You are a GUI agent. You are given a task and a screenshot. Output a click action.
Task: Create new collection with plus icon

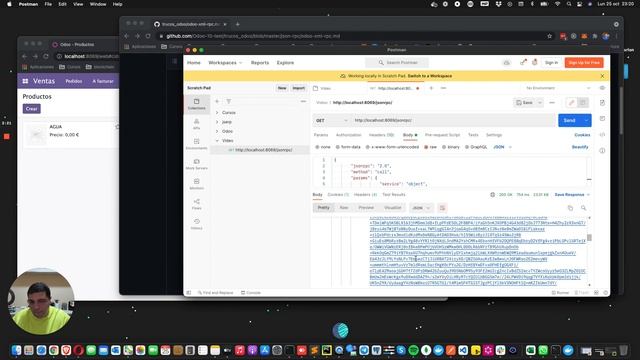[217, 101]
